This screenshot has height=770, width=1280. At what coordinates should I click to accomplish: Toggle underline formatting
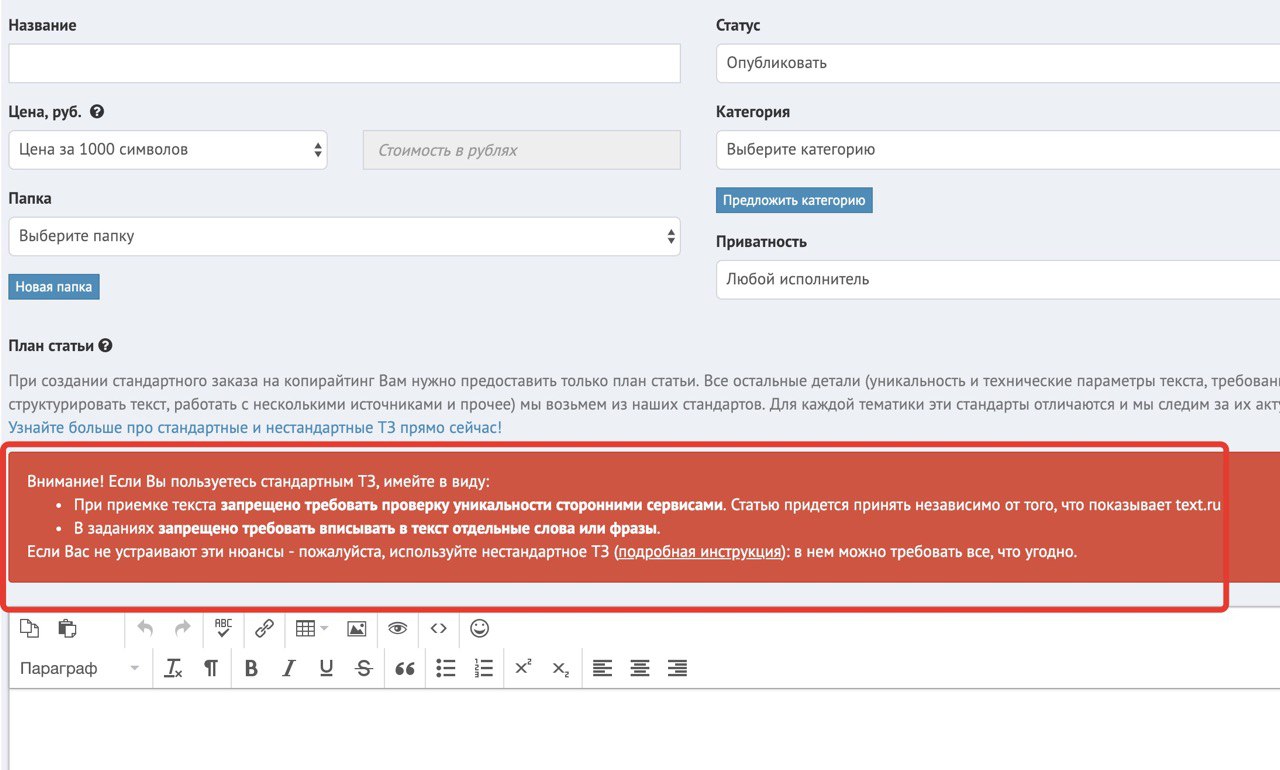click(326, 668)
